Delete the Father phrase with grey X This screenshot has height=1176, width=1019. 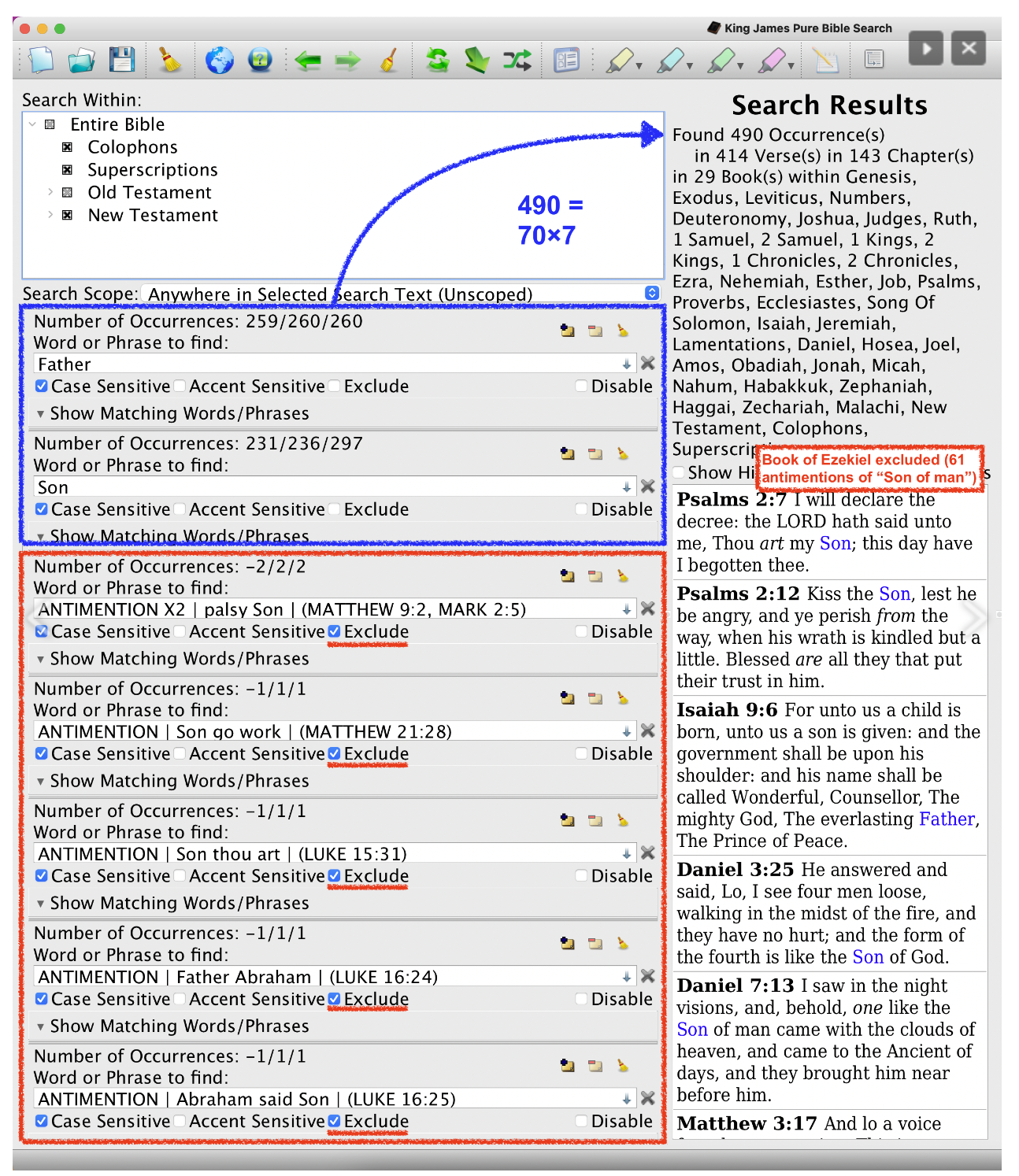pyautogui.click(x=647, y=363)
